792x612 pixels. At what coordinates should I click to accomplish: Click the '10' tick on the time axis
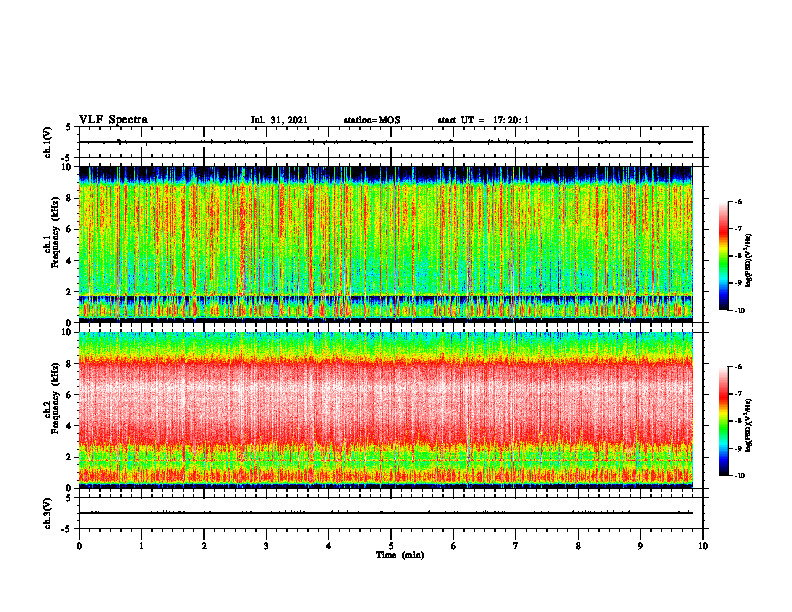point(703,546)
